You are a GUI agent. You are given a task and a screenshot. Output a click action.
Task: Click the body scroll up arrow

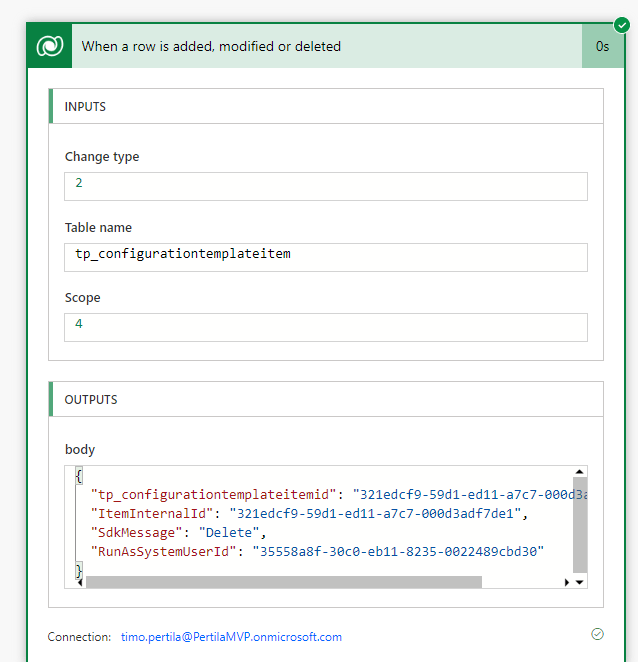[580, 473]
